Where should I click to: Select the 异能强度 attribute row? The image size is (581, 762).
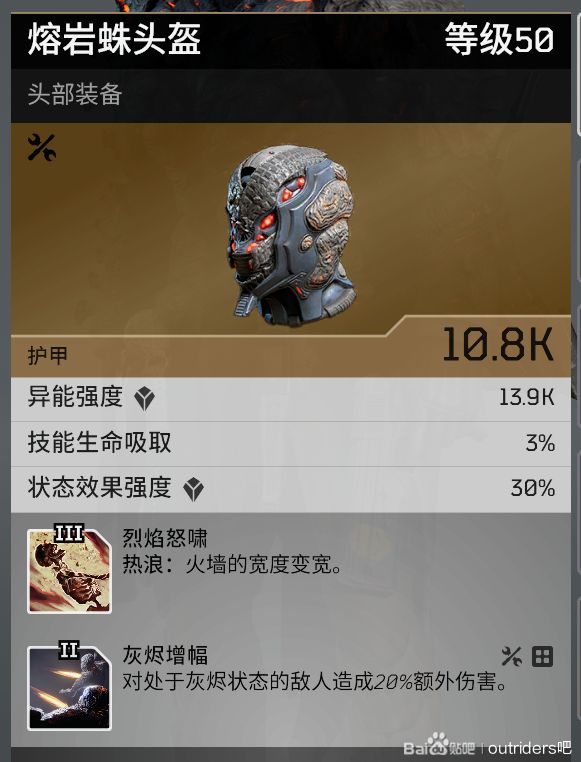click(290, 399)
